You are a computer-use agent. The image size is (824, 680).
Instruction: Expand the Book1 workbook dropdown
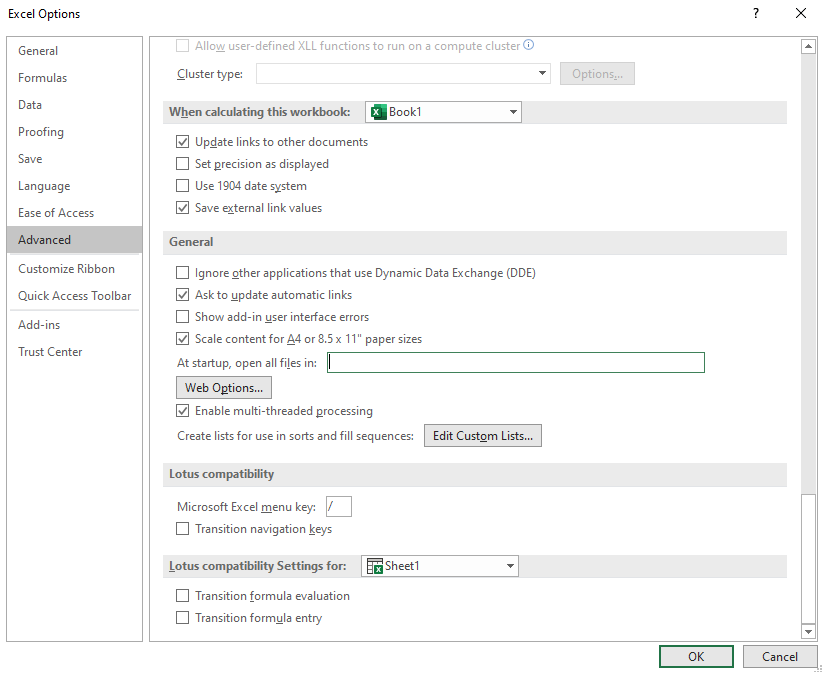point(443,112)
